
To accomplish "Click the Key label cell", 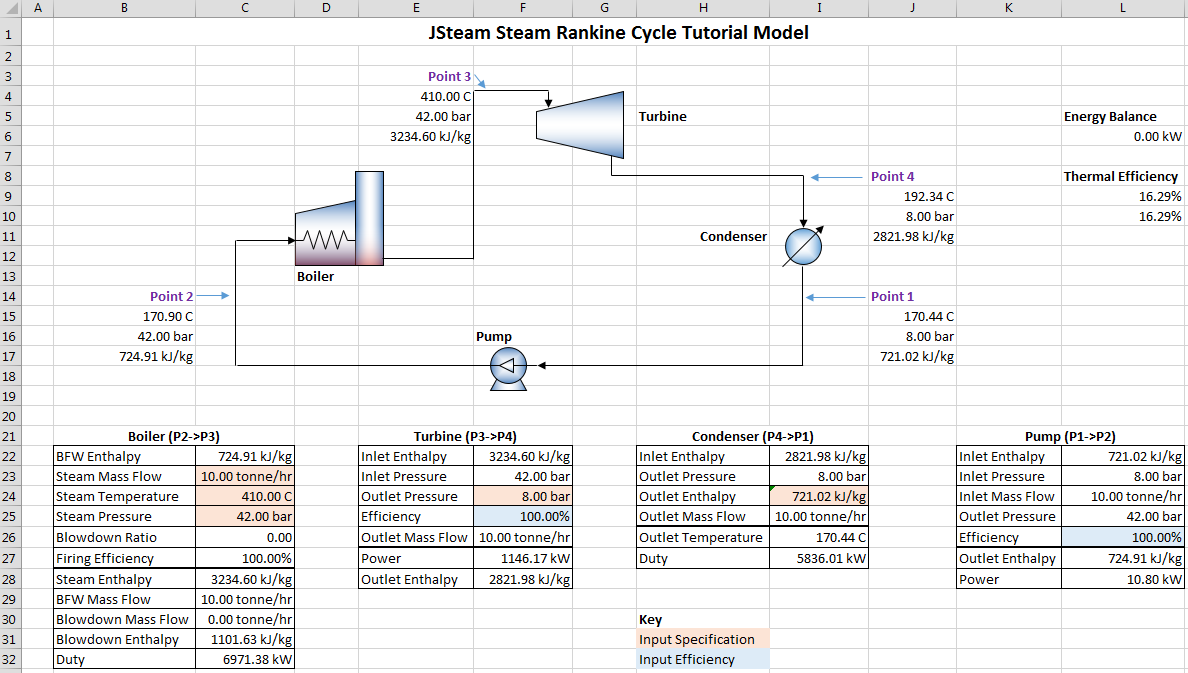I will click(x=703, y=619).
